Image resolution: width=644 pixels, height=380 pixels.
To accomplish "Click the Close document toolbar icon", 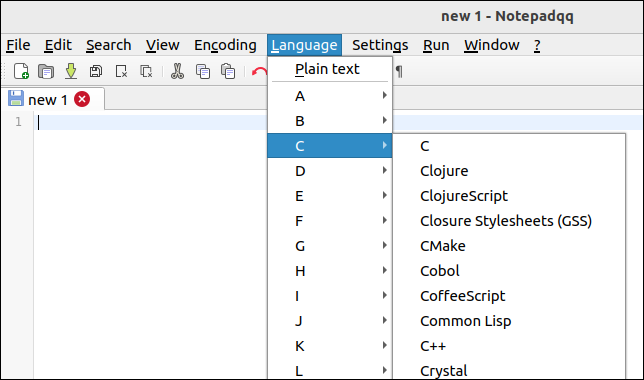I will coord(121,71).
